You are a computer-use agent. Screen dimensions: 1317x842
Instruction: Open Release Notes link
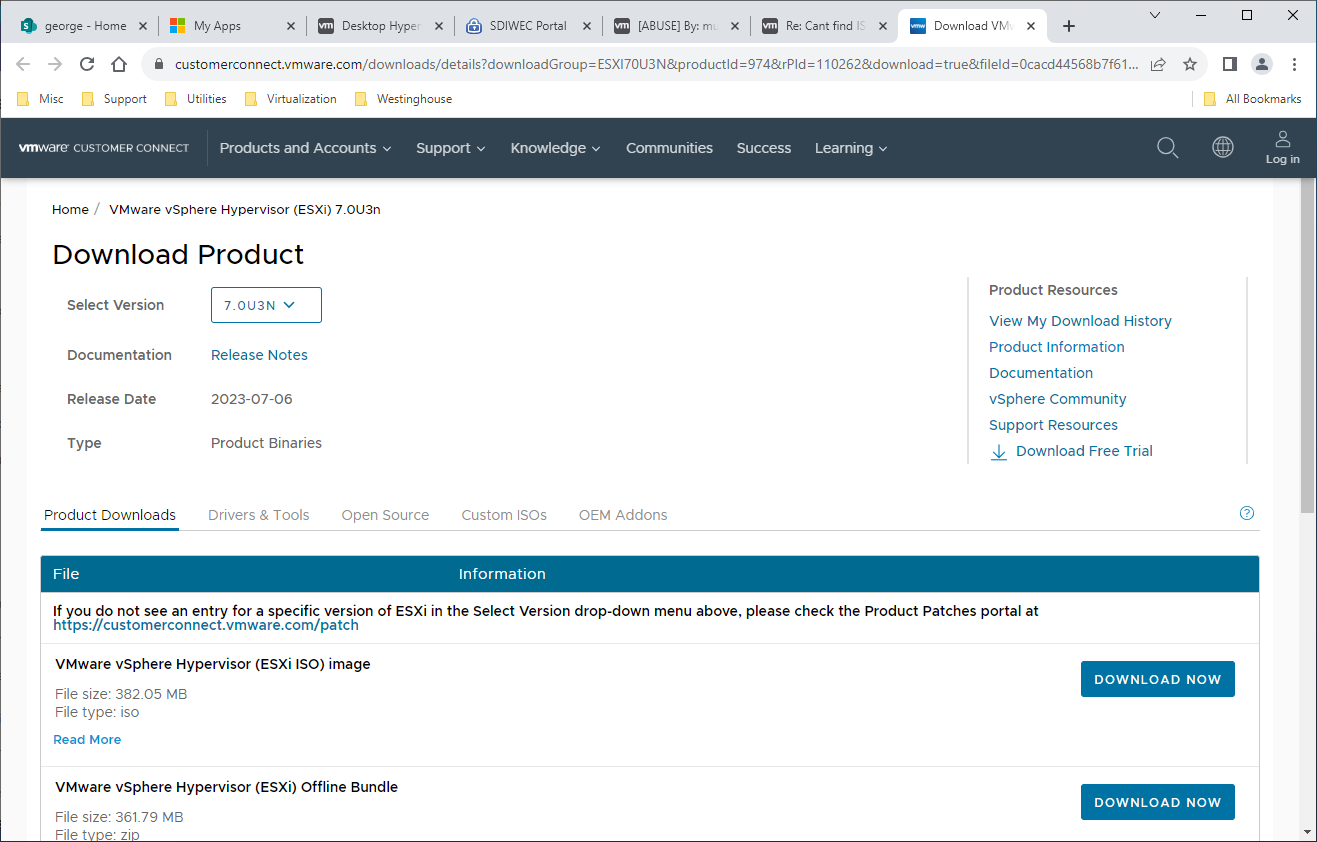(x=259, y=355)
